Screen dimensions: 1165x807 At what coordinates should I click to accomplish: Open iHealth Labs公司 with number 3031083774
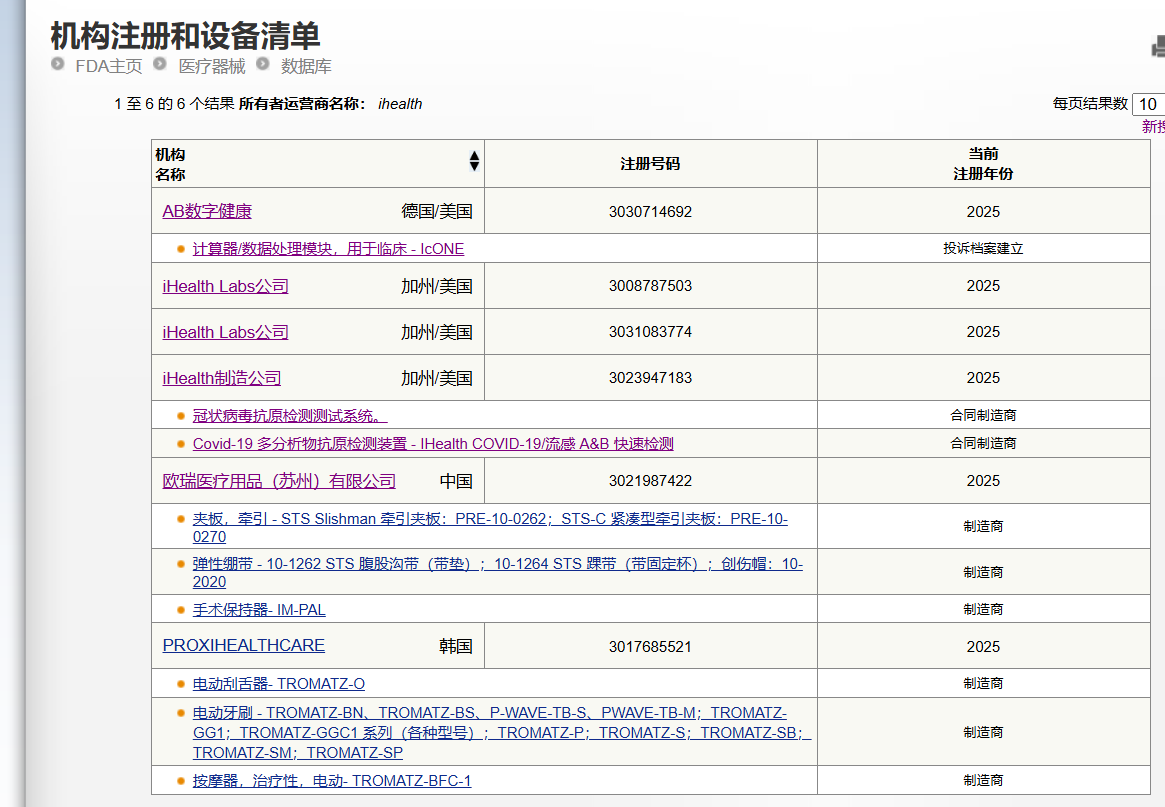(225, 332)
